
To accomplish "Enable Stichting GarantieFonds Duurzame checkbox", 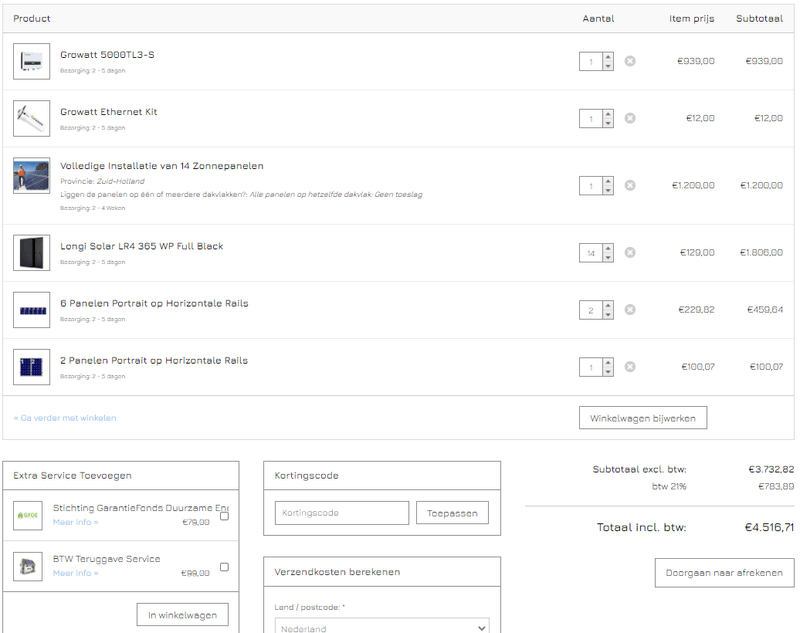I will (x=224, y=516).
